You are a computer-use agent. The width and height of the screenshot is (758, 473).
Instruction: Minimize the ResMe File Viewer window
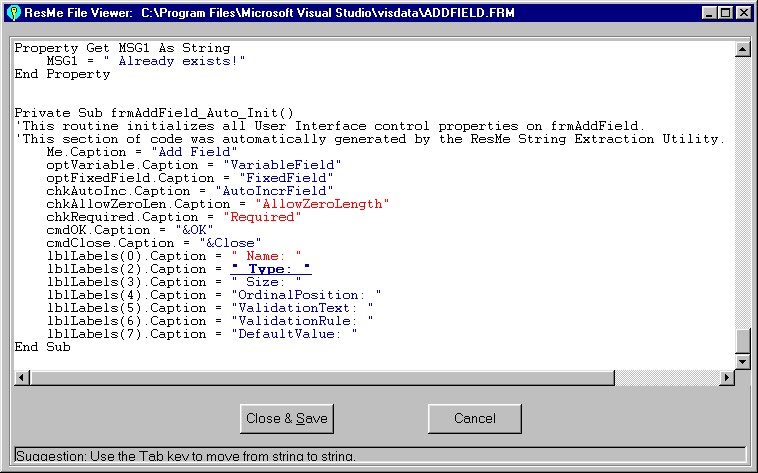point(709,13)
